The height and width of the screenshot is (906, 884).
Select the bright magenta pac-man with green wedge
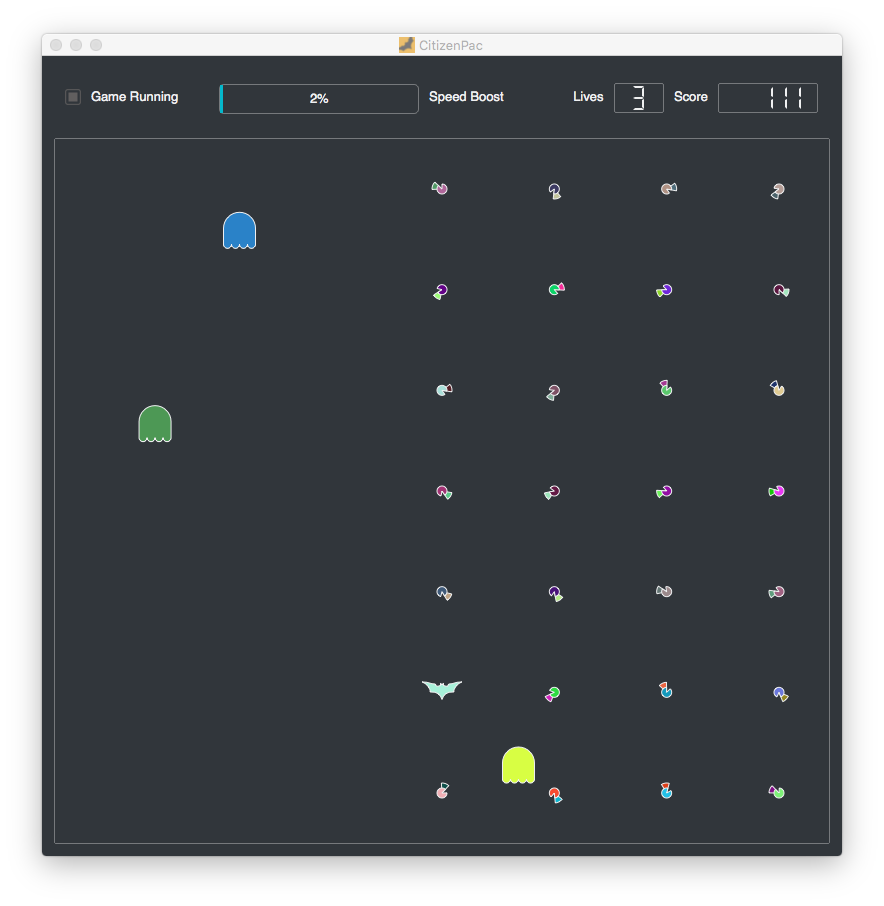pyautogui.click(x=777, y=491)
